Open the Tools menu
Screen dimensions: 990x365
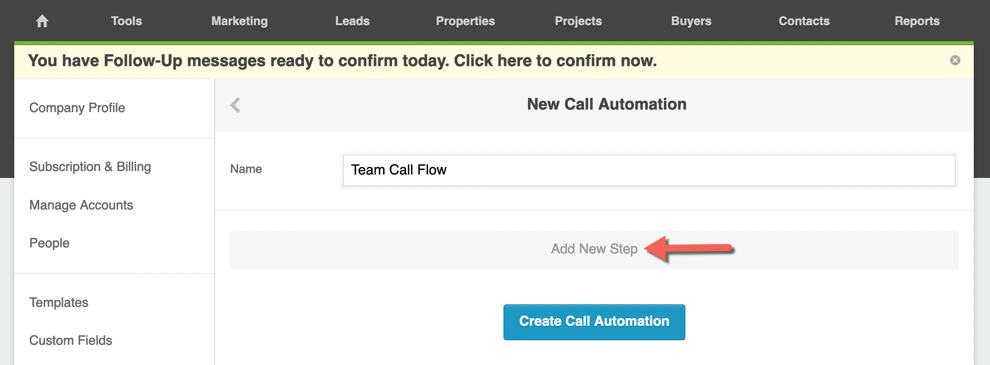(x=126, y=21)
